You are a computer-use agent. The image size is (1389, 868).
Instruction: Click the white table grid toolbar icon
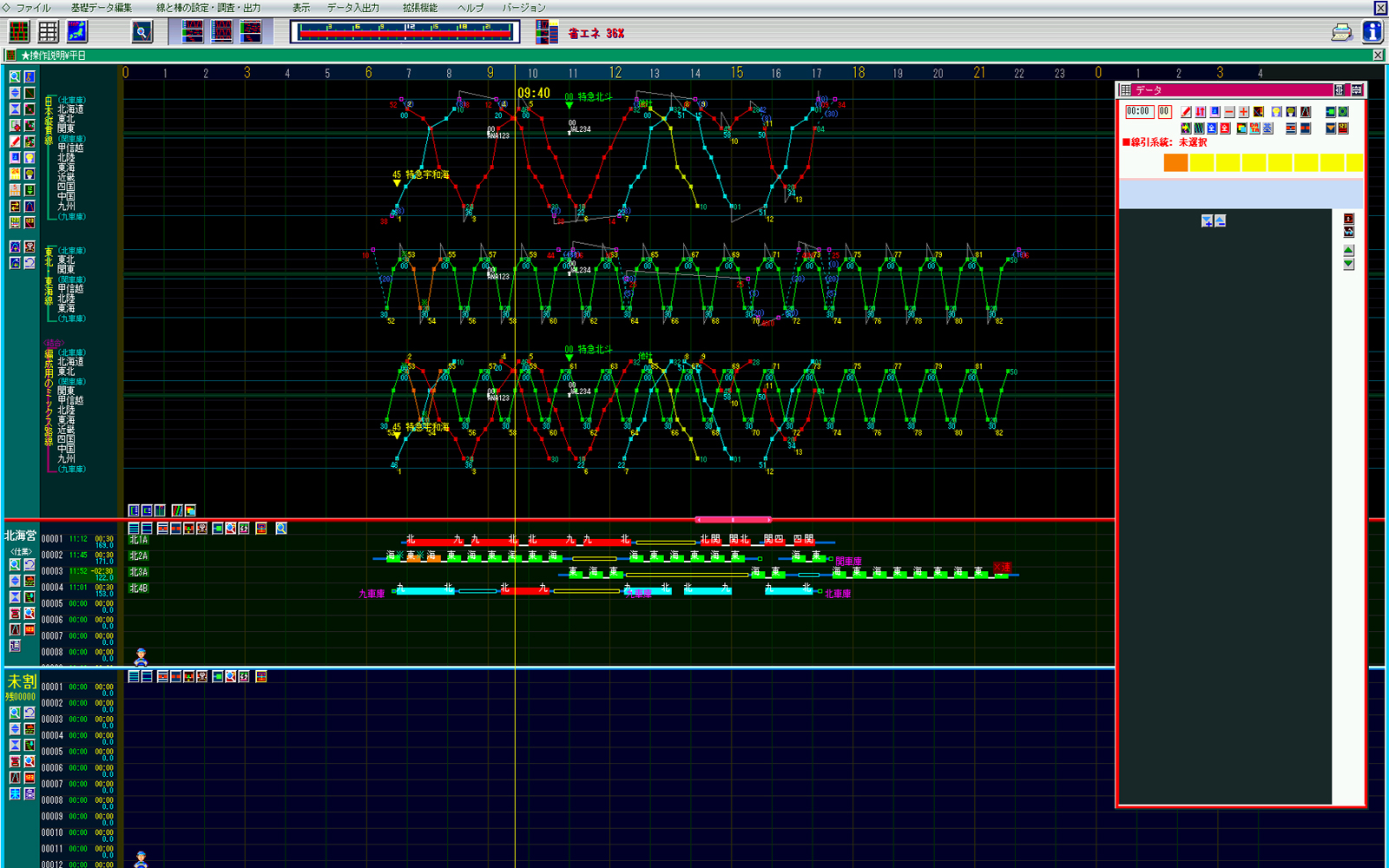coord(49,32)
